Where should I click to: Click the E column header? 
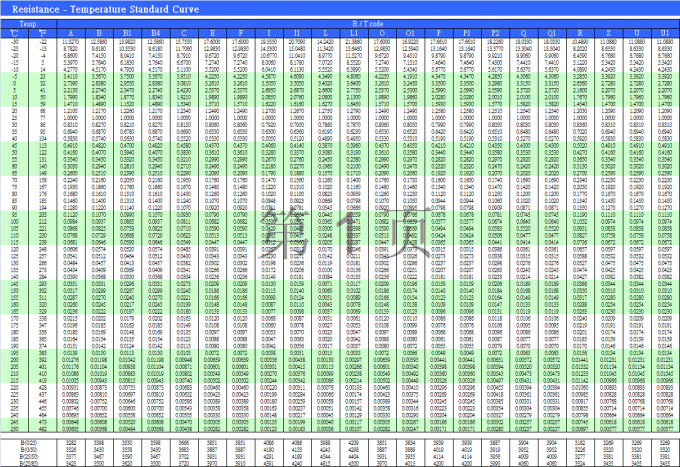pyautogui.click(x=213, y=31)
